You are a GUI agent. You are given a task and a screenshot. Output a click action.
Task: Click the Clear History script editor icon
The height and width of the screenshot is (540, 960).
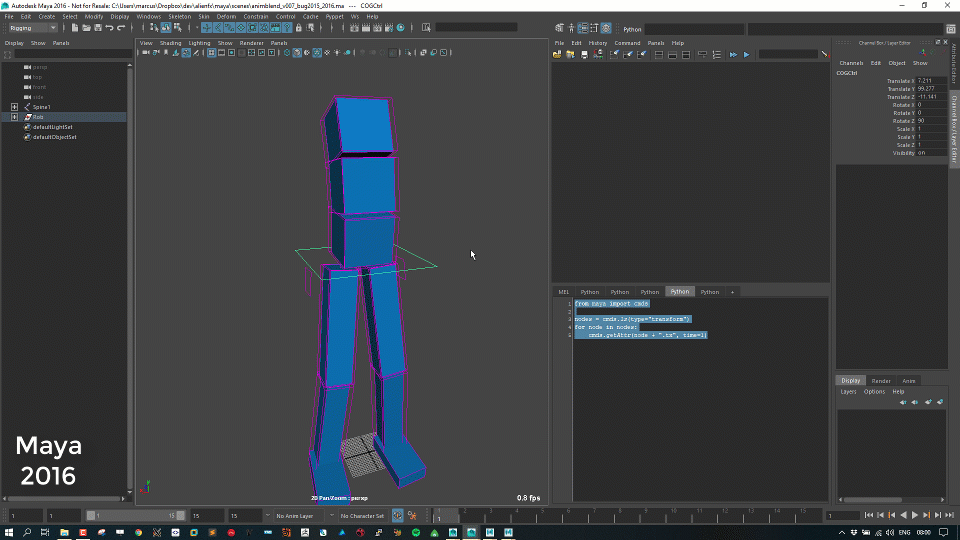point(614,54)
